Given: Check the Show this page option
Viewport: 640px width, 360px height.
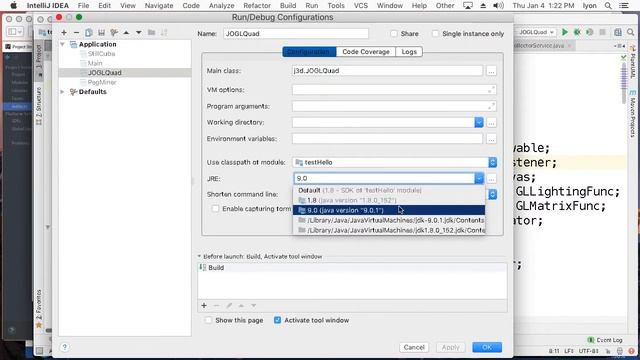Looking at the screenshot, I should [209, 320].
